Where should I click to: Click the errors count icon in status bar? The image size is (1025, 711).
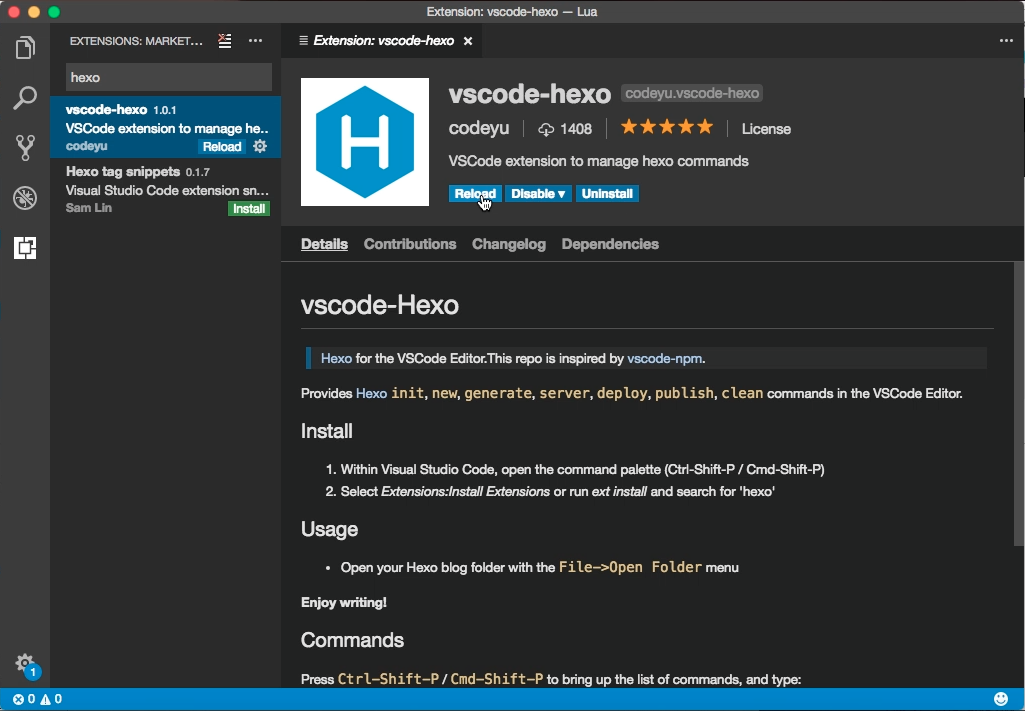pyautogui.click(x=24, y=699)
